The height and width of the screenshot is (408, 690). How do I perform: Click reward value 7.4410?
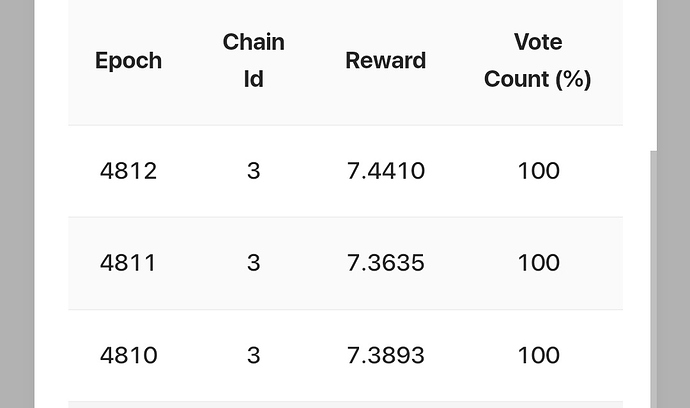[x=385, y=171]
